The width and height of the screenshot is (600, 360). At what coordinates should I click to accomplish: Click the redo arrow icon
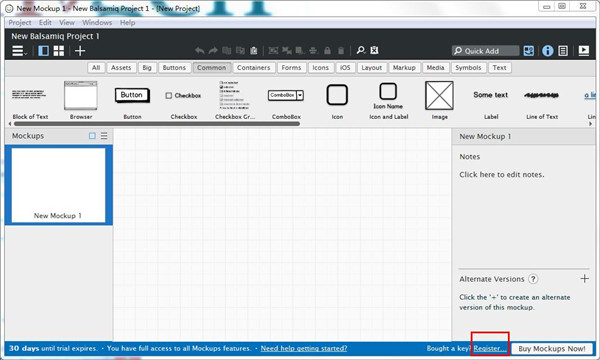point(213,50)
